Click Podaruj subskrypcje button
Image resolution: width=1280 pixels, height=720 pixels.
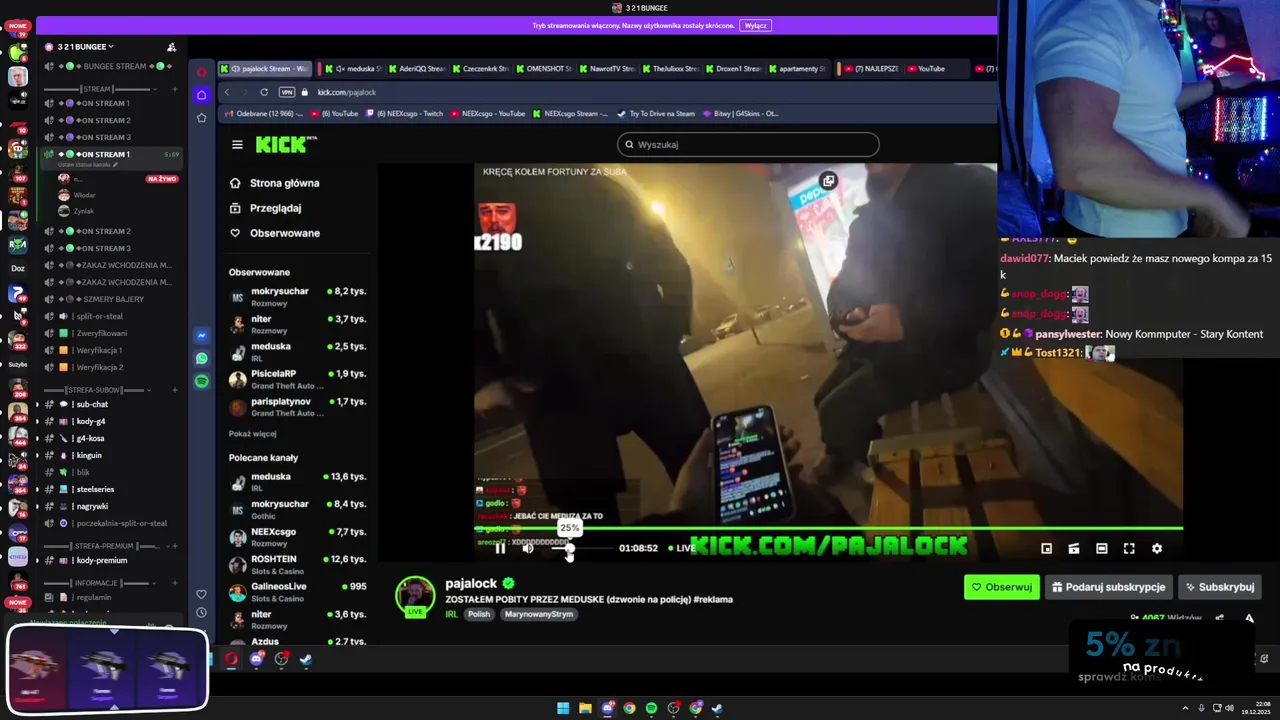(1108, 587)
